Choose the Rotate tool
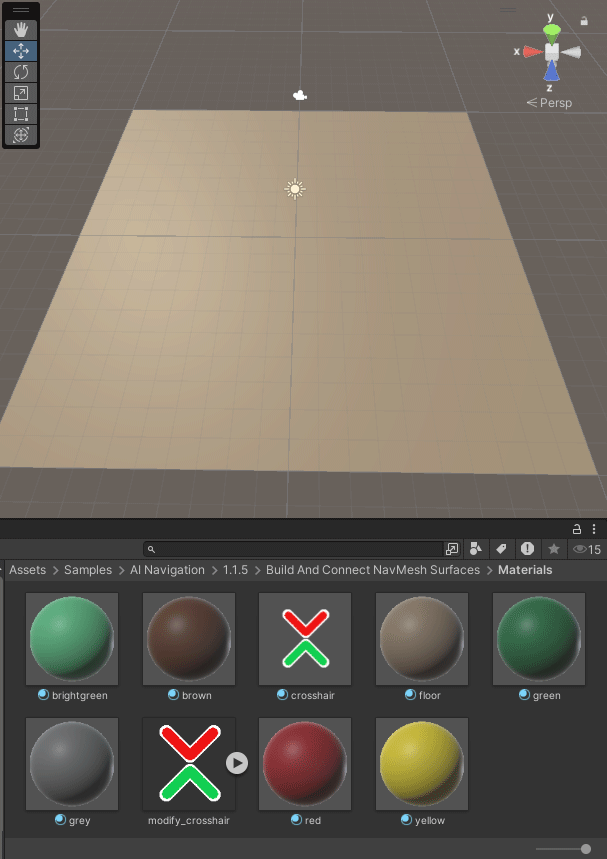Screen dimensions: 607x859 [x=21, y=72]
